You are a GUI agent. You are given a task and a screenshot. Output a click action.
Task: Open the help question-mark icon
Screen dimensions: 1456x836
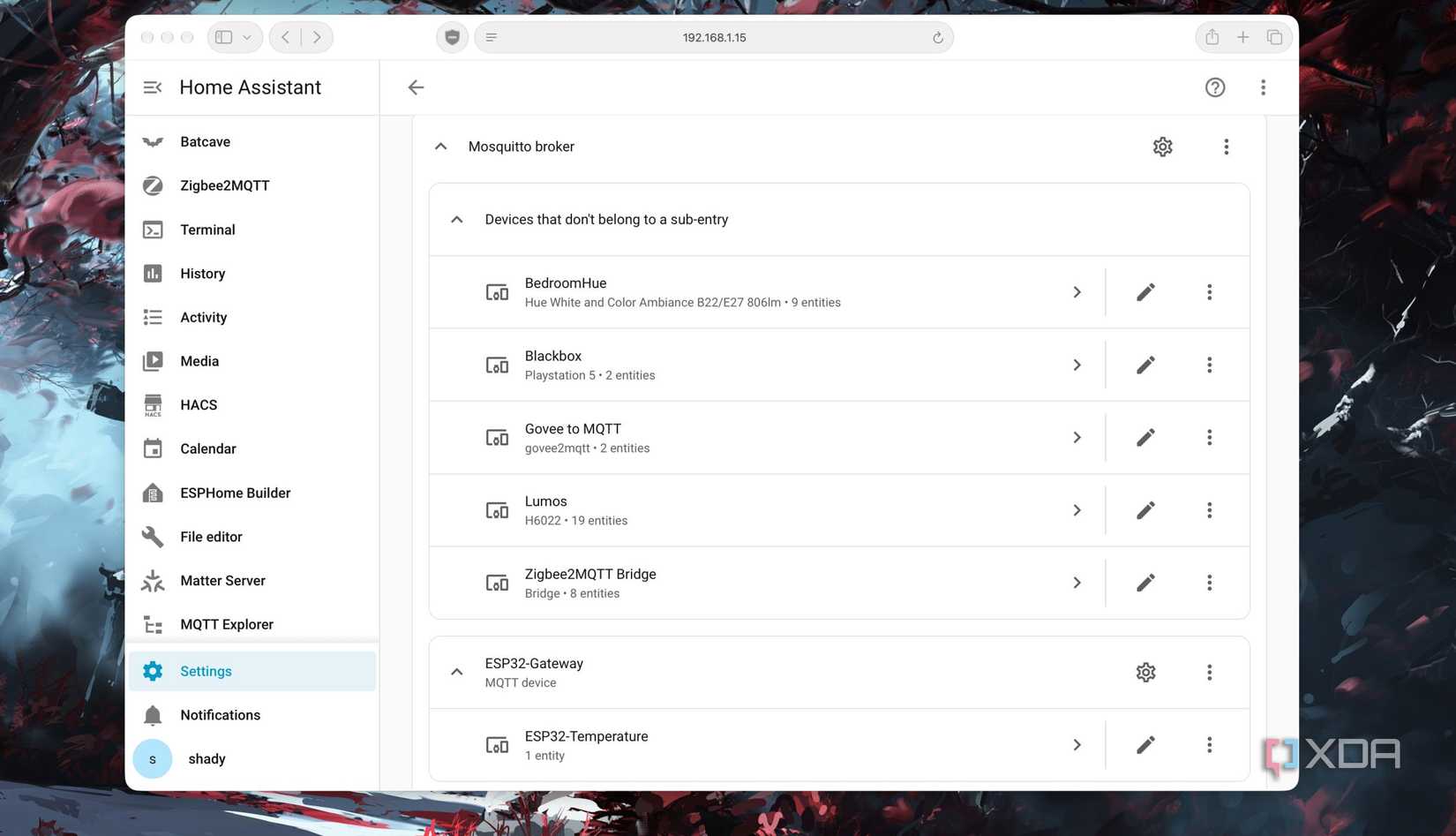click(1215, 87)
